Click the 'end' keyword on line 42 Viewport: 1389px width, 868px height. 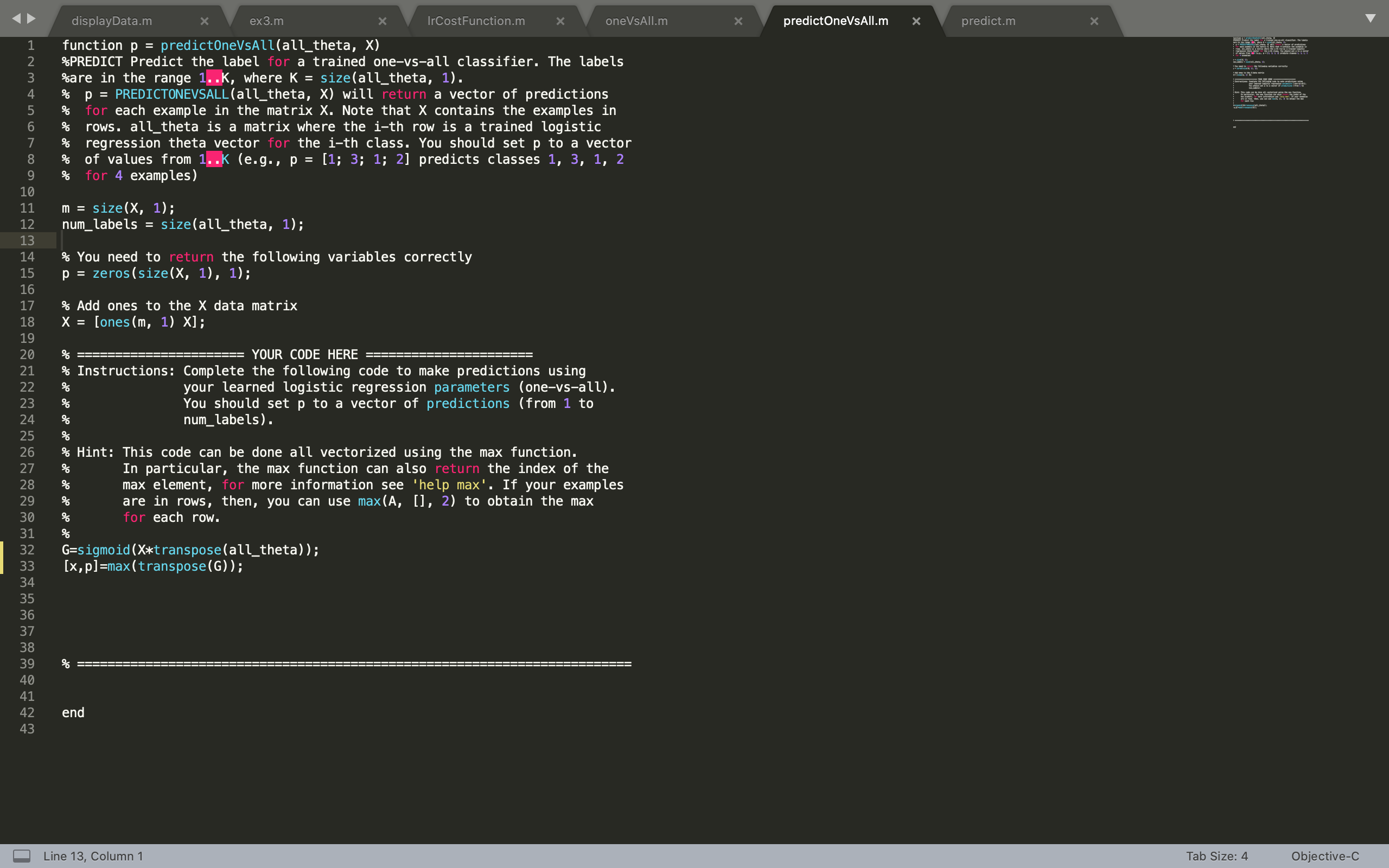pyautogui.click(x=73, y=712)
